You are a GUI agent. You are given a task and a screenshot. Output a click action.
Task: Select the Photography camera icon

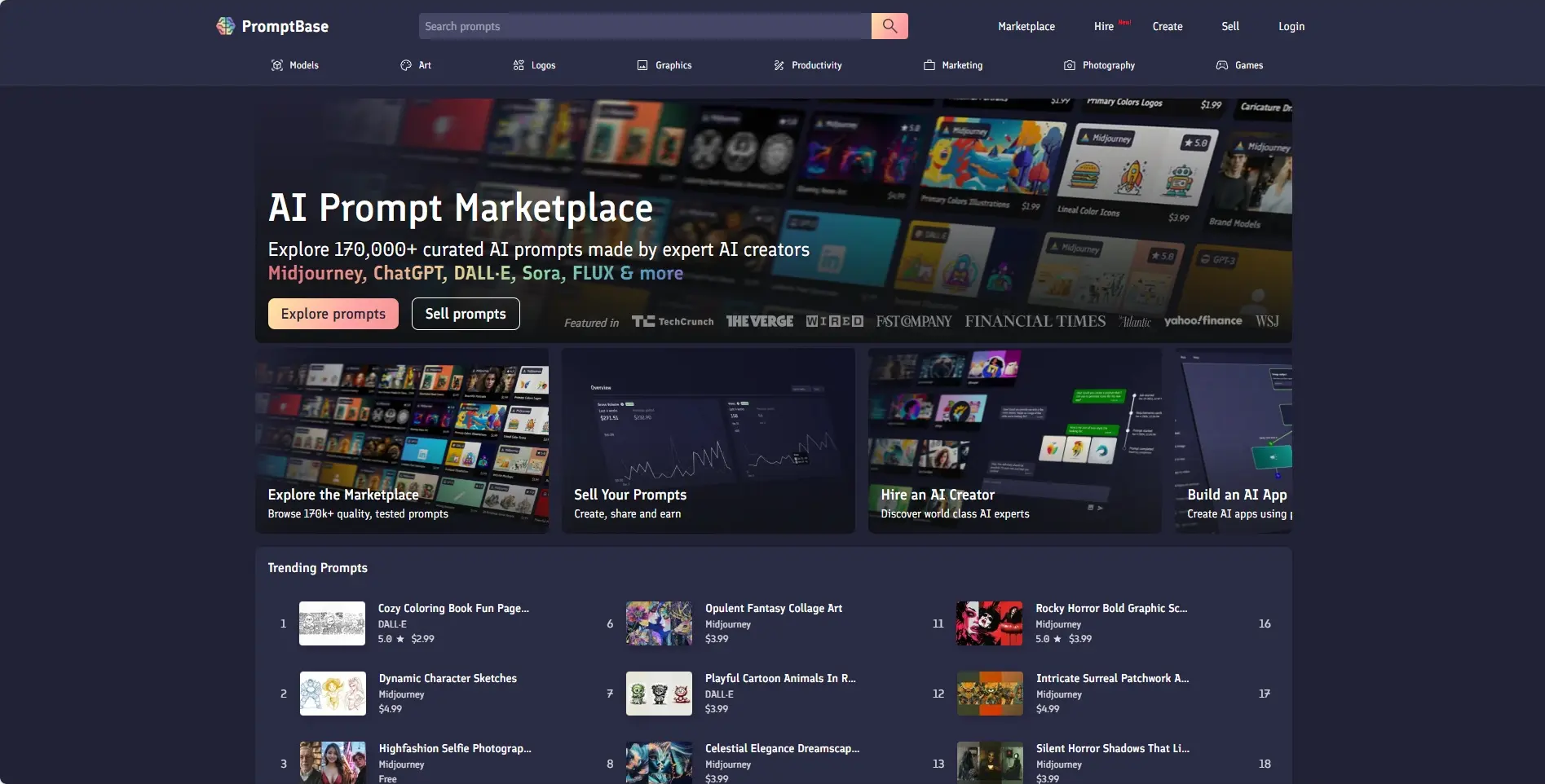point(1070,65)
